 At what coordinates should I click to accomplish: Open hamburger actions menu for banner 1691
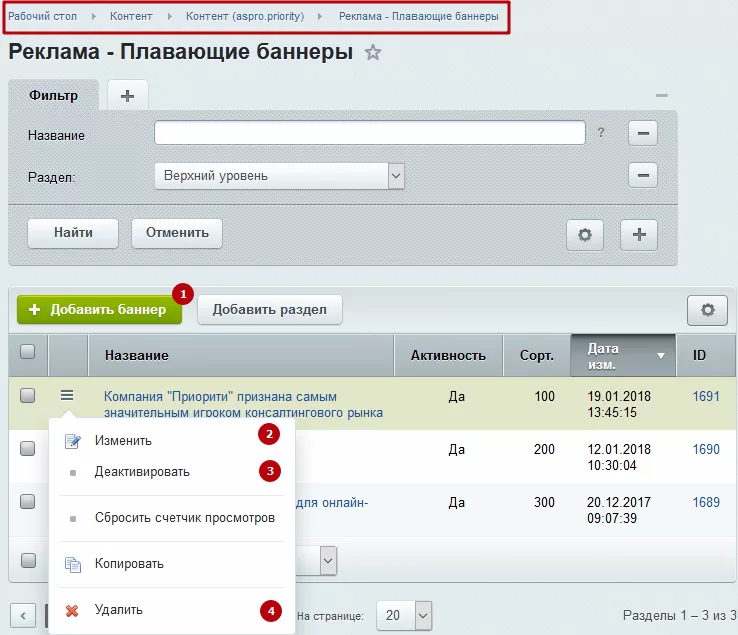coord(67,395)
